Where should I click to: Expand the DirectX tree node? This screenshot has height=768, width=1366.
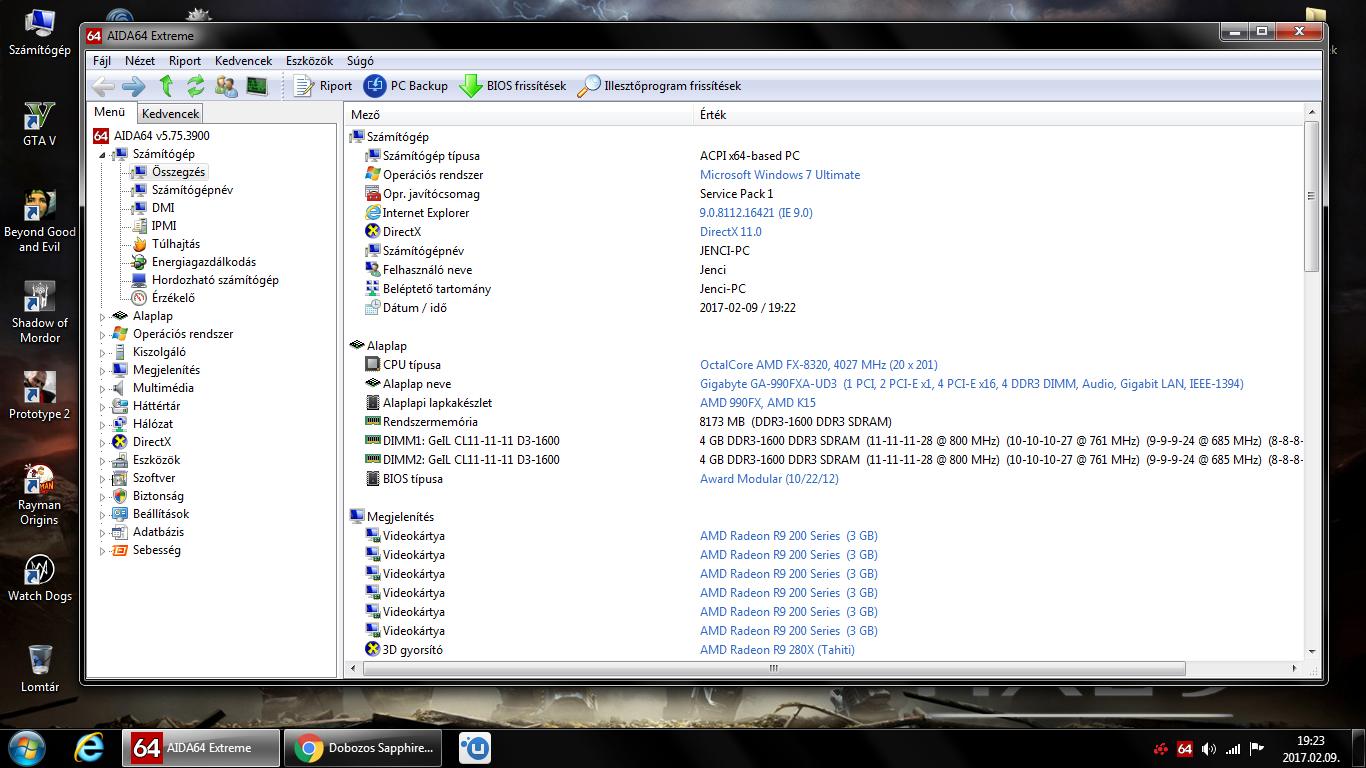tap(102, 443)
